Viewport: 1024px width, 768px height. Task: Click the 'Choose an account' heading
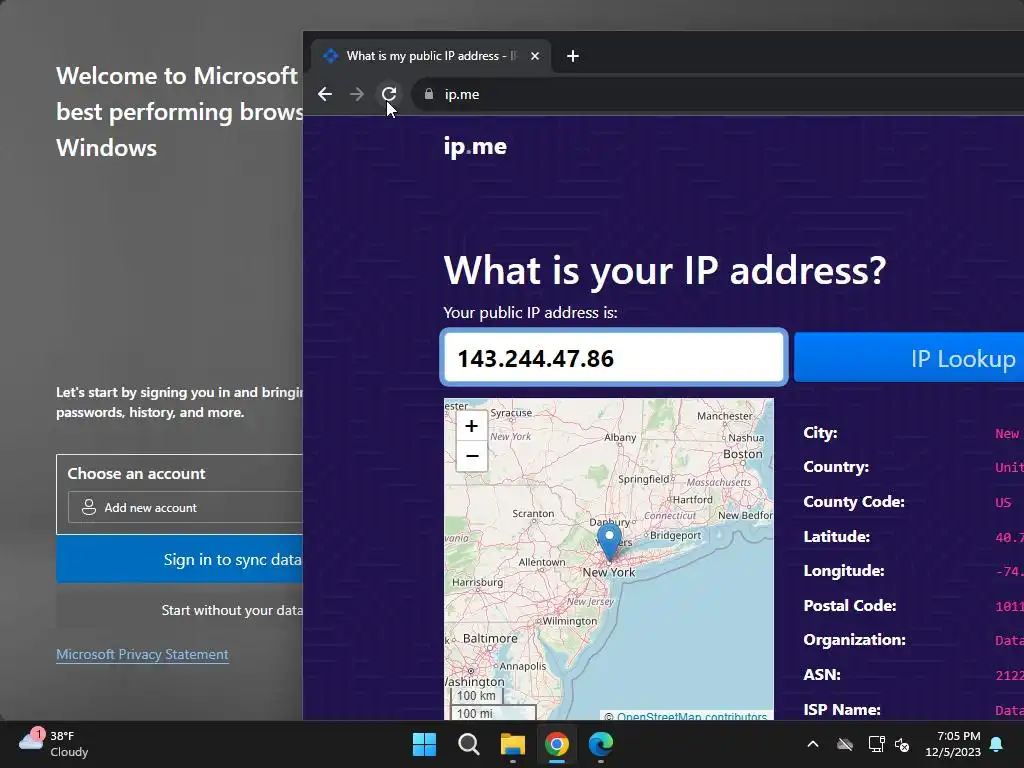(x=136, y=473)
